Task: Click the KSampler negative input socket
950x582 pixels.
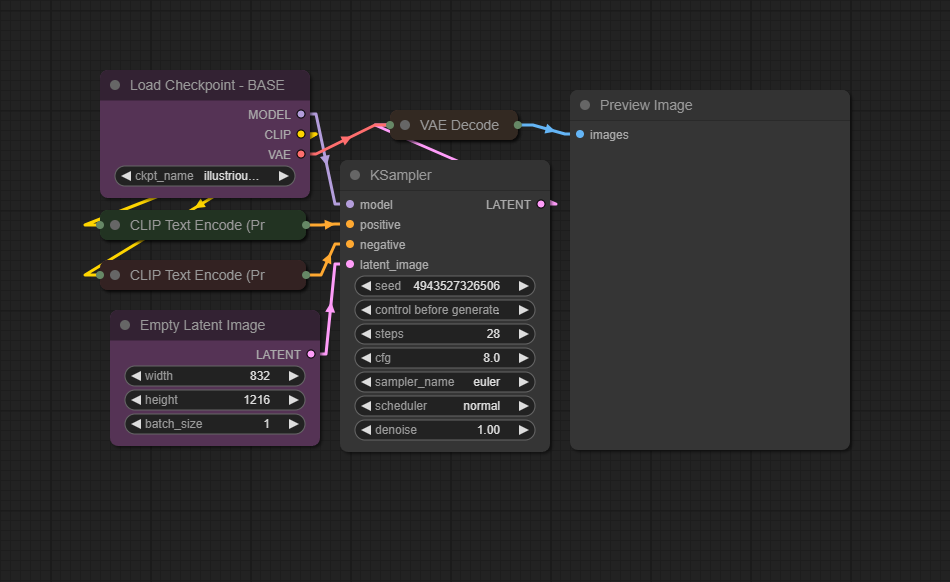Action: [350, 244]
